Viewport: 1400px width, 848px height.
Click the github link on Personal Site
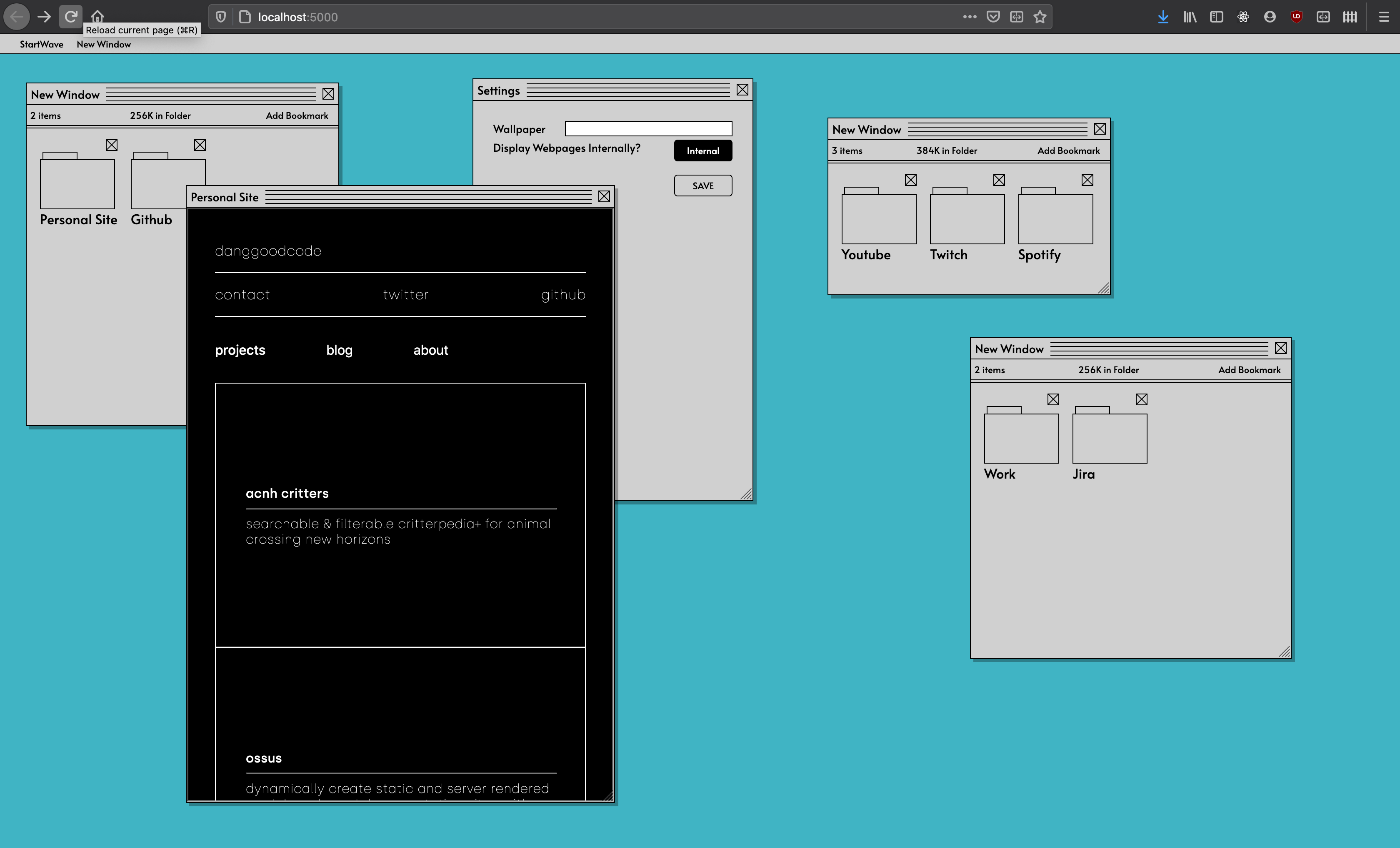click(562, 294)
